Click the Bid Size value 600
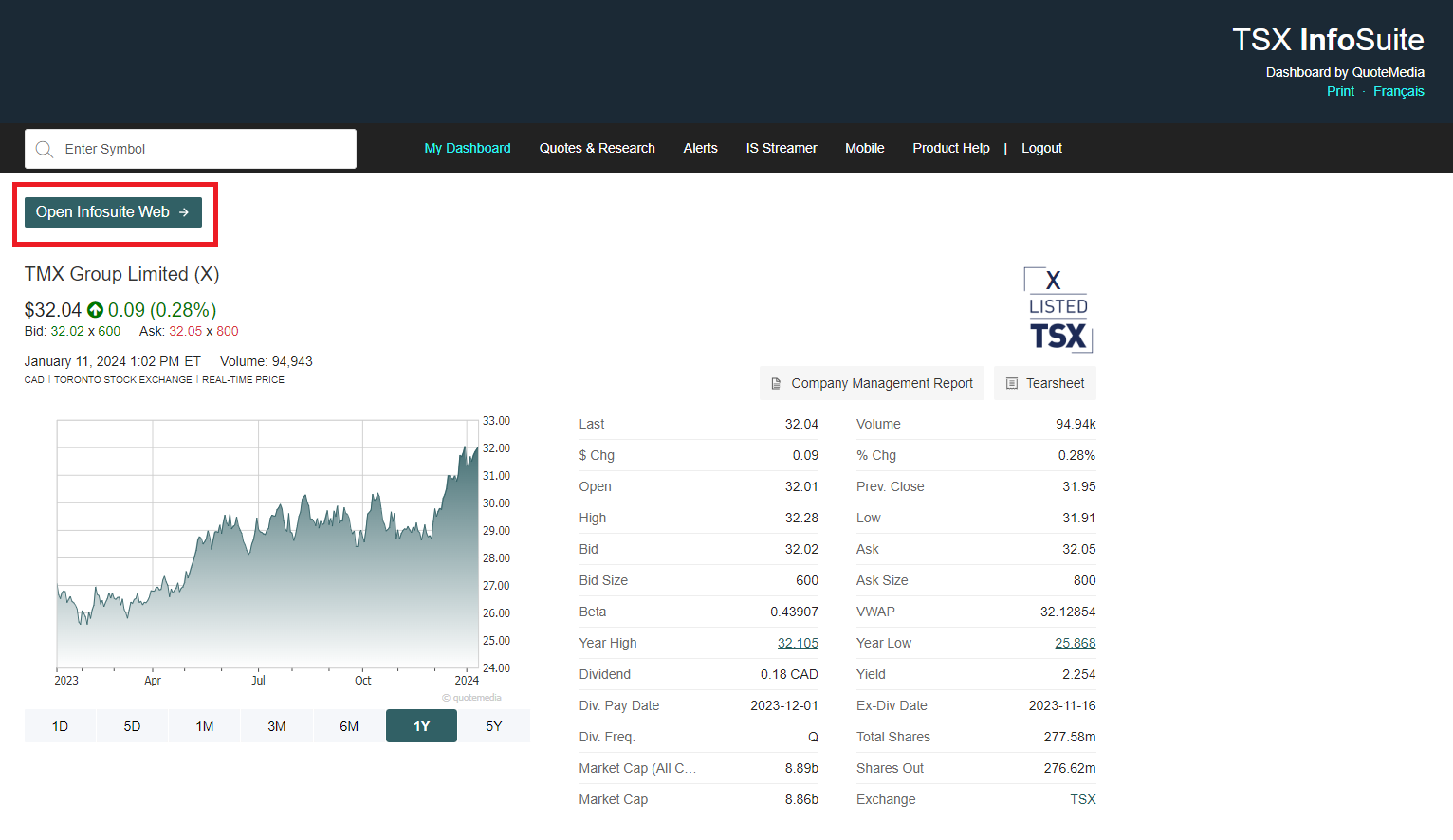The width and height of the screenshot is (1453, 840). coord(807,580)
